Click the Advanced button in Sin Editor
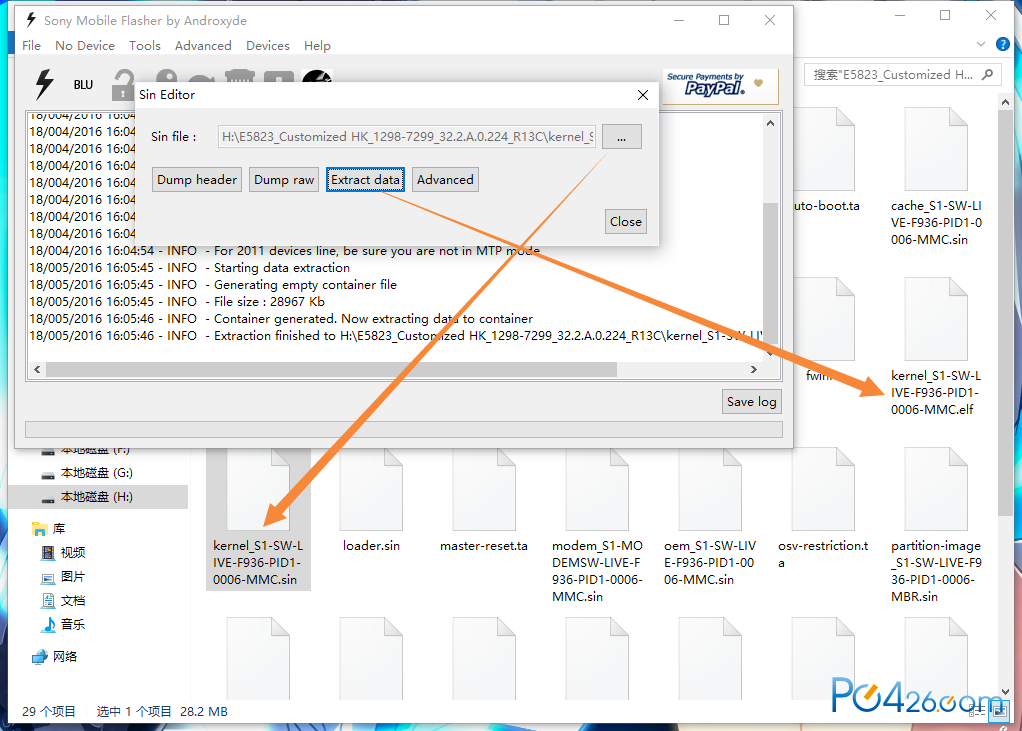This screenshot has width=1022, height=731. [445, 180]
